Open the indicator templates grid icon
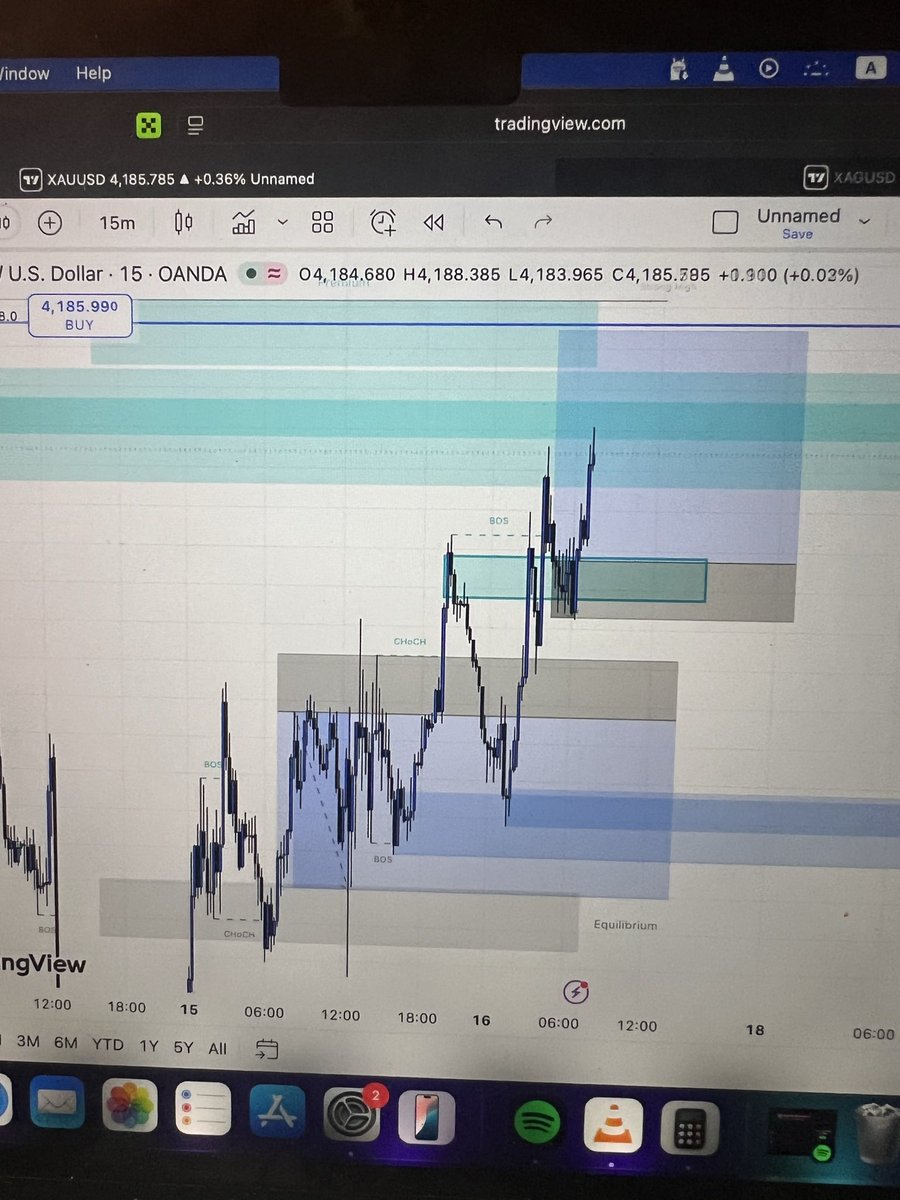Viewport: 900px width, 1200px height. (x=322, y=222)
